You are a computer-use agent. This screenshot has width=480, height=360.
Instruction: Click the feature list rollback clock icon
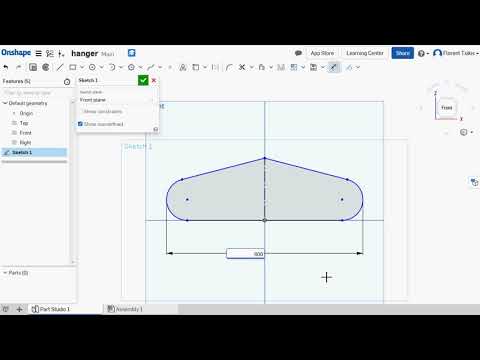(x=67, y=82)
